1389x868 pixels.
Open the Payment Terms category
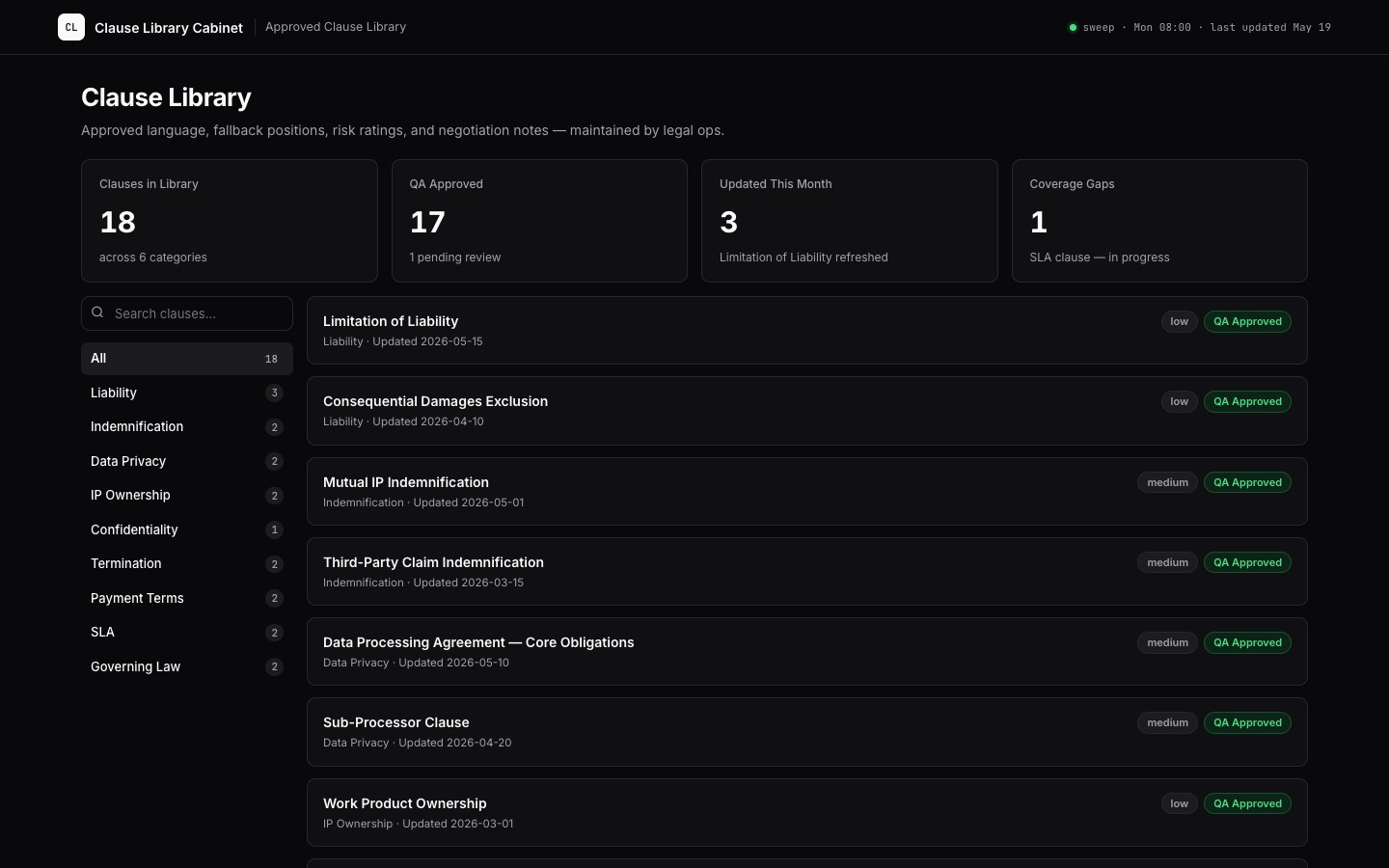pos(187,598)
